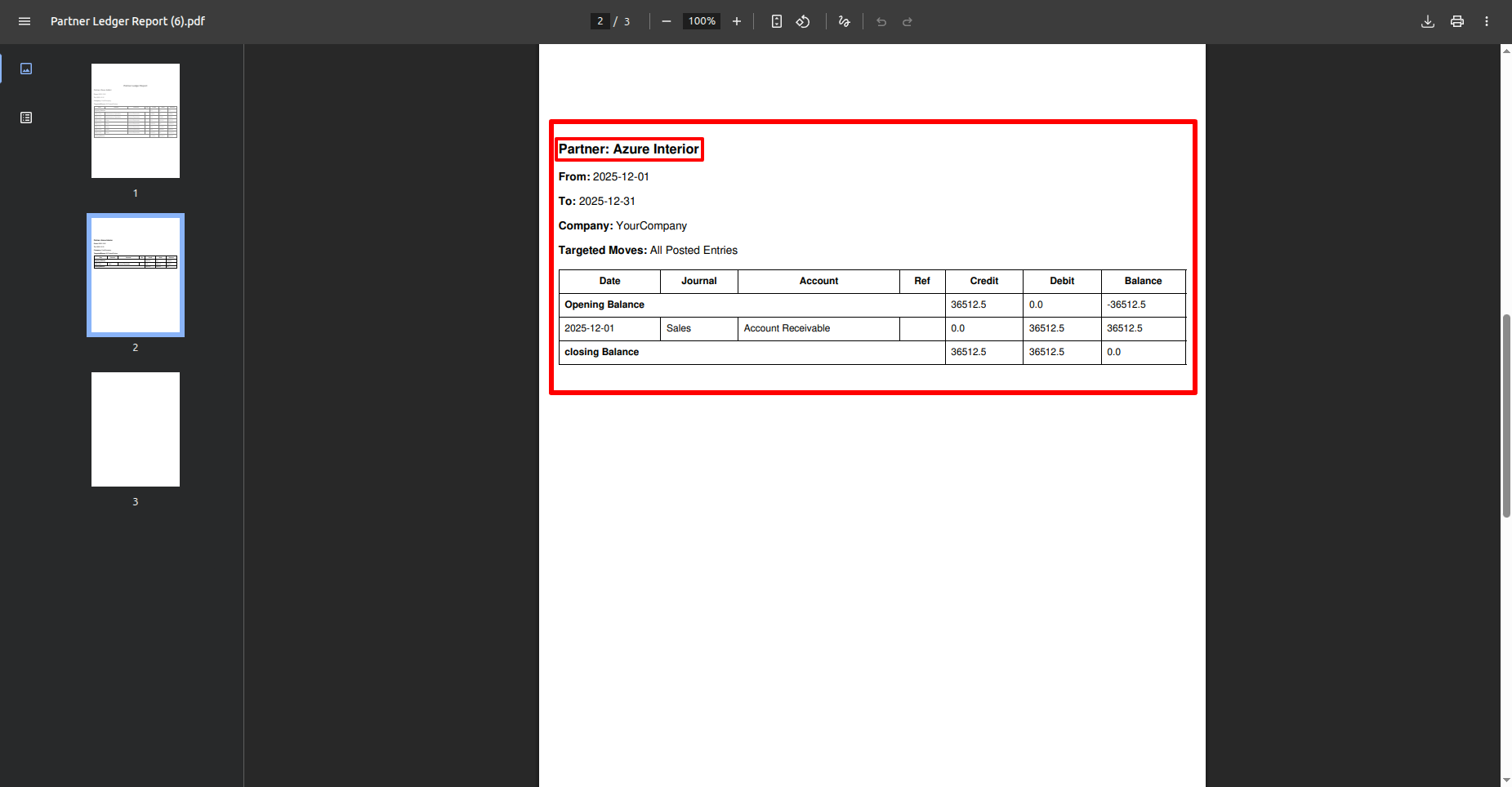This screenshot has width=1512, height=787.
Task: Open the three-dot more actions menu
Action: pyautogui.click(x=1487, y=21)
